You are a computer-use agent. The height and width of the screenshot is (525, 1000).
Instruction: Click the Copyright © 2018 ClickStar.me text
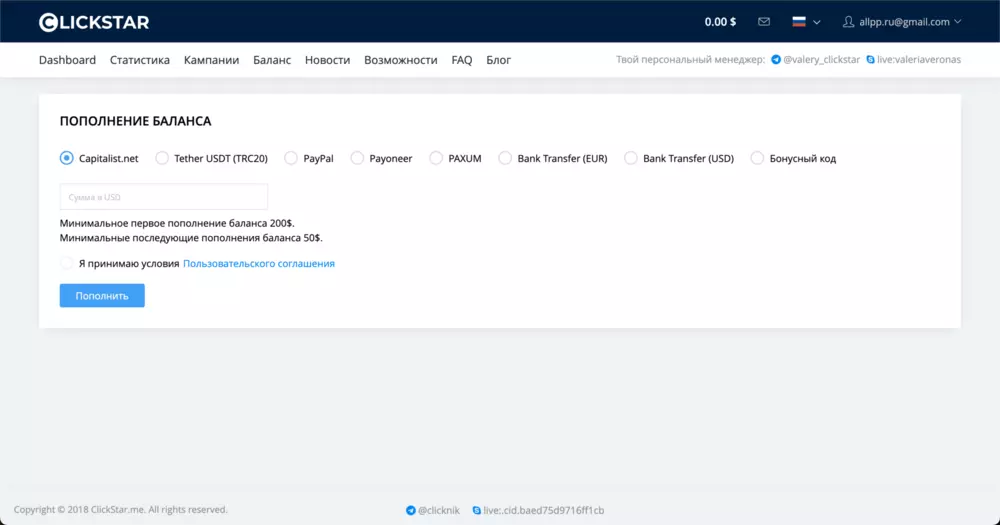pyautogui.click(x=121, y=510)
